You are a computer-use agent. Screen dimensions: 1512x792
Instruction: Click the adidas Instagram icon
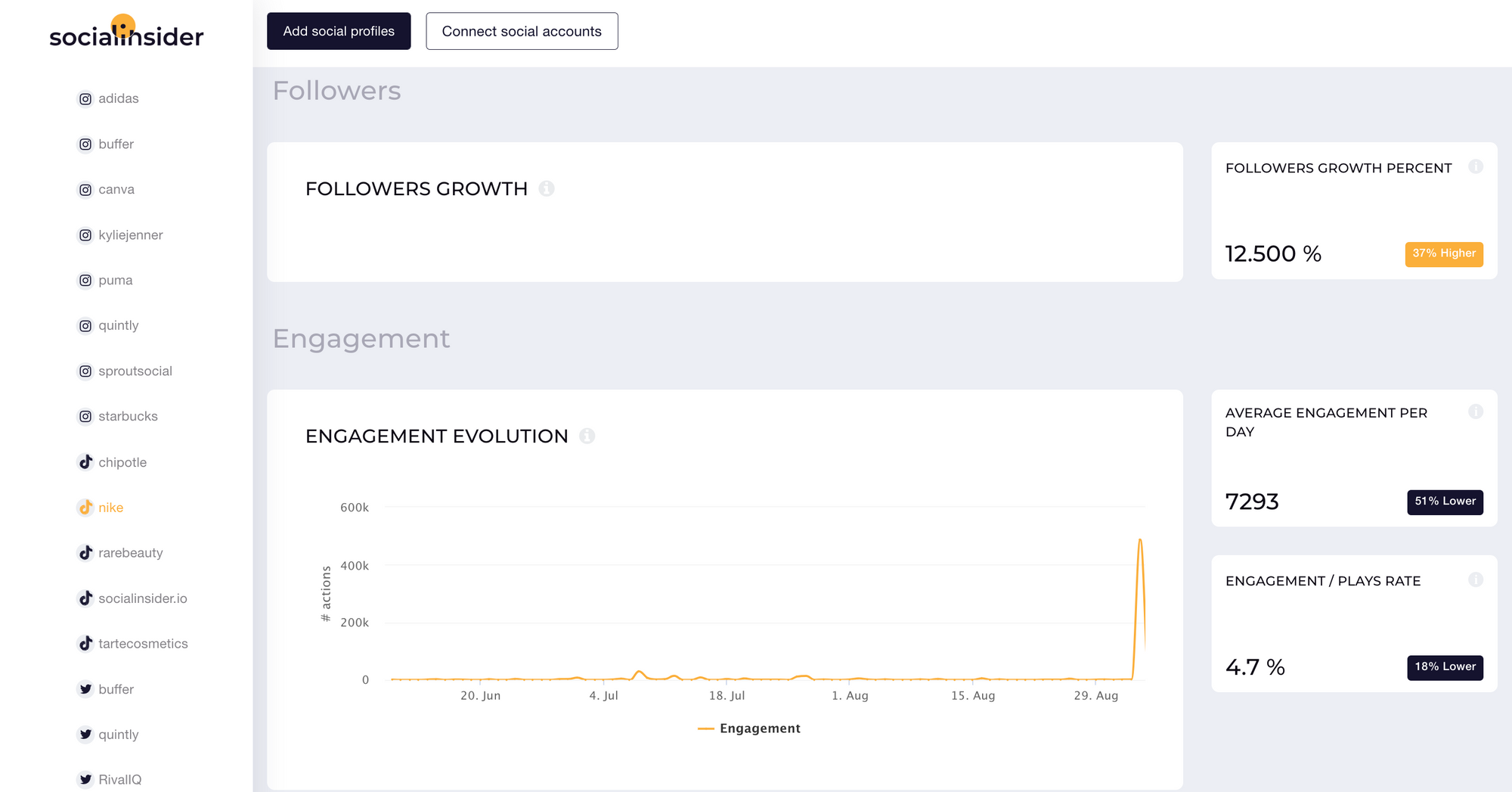coord(85,99)
